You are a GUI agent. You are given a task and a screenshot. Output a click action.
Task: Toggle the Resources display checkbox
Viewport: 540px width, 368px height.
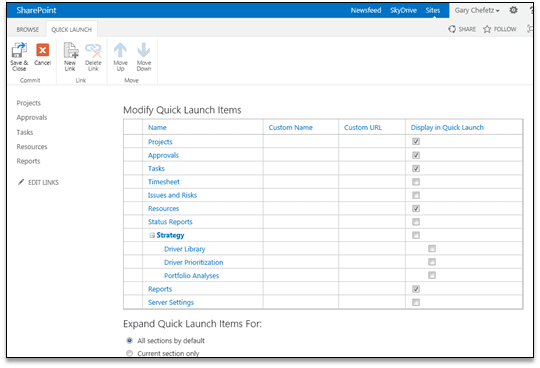[x=416, y=208]
